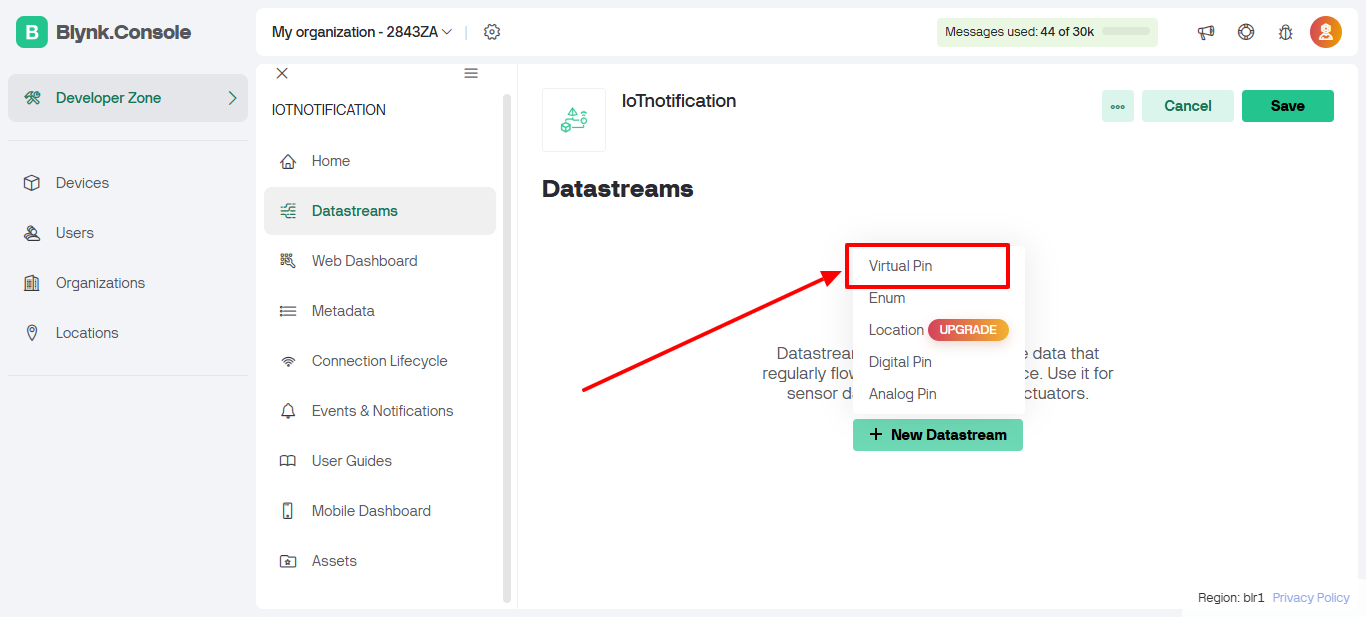Click the Organizations building icon
Image resolution: width=1366 pixels, height=617 pixels.
click(32, 283)
